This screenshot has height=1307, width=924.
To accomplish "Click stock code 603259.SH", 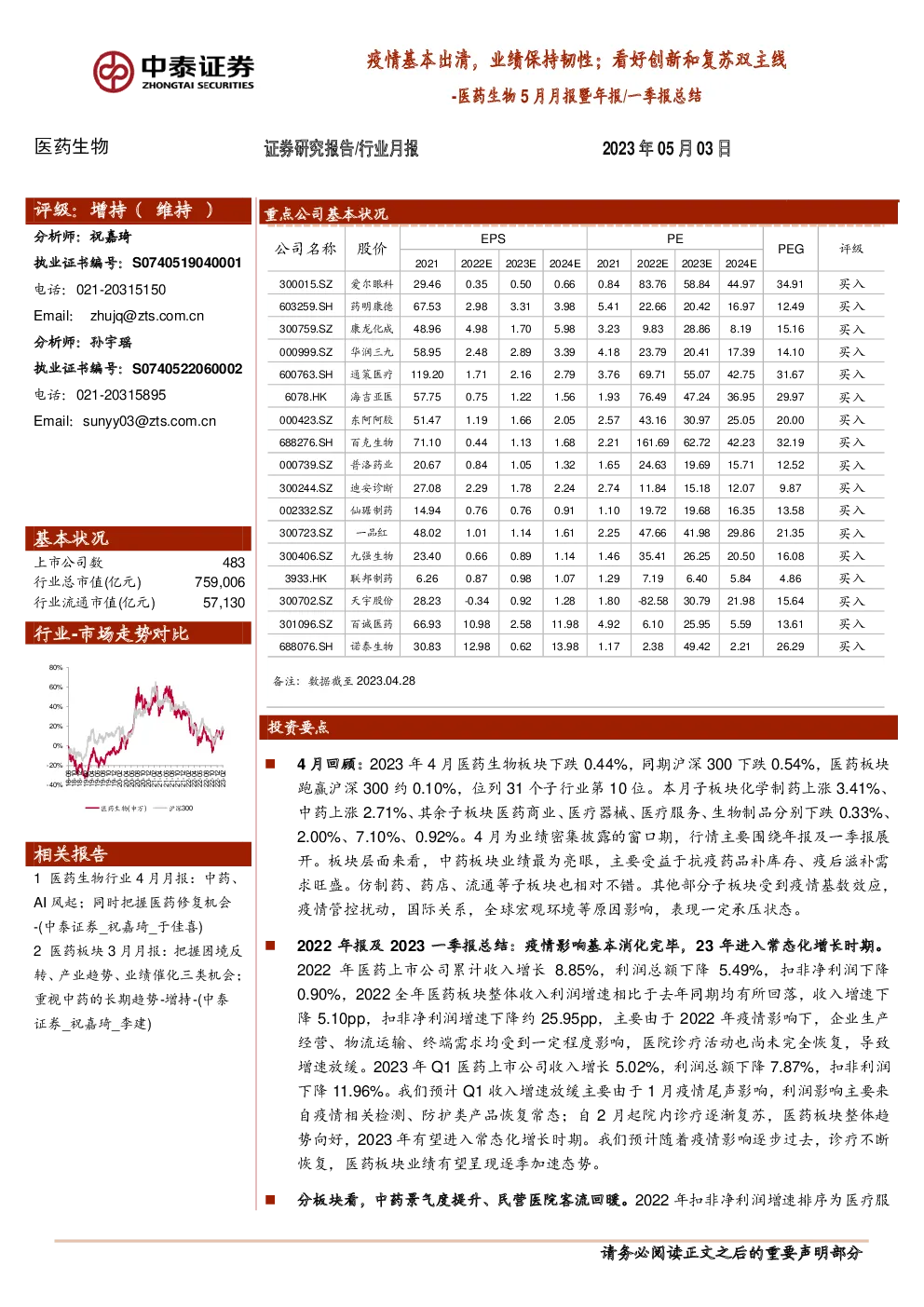I will point(306,306).
